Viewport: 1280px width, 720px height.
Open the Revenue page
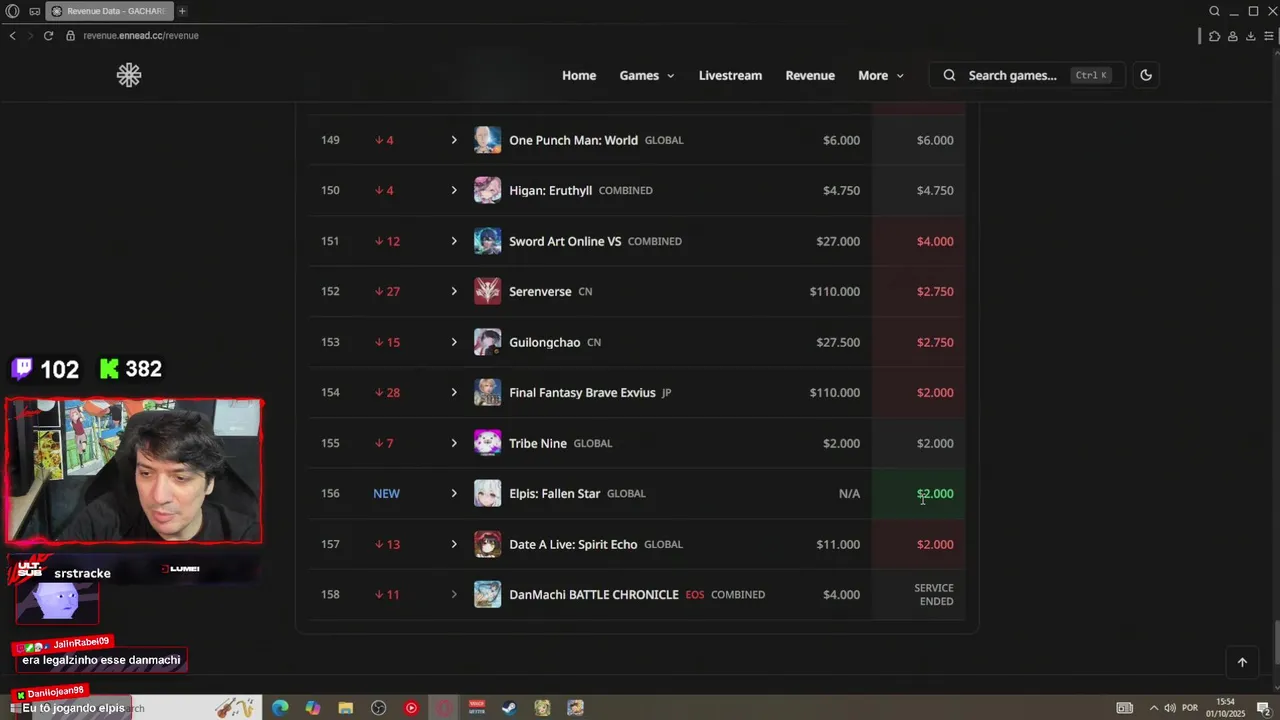point(810,75)
